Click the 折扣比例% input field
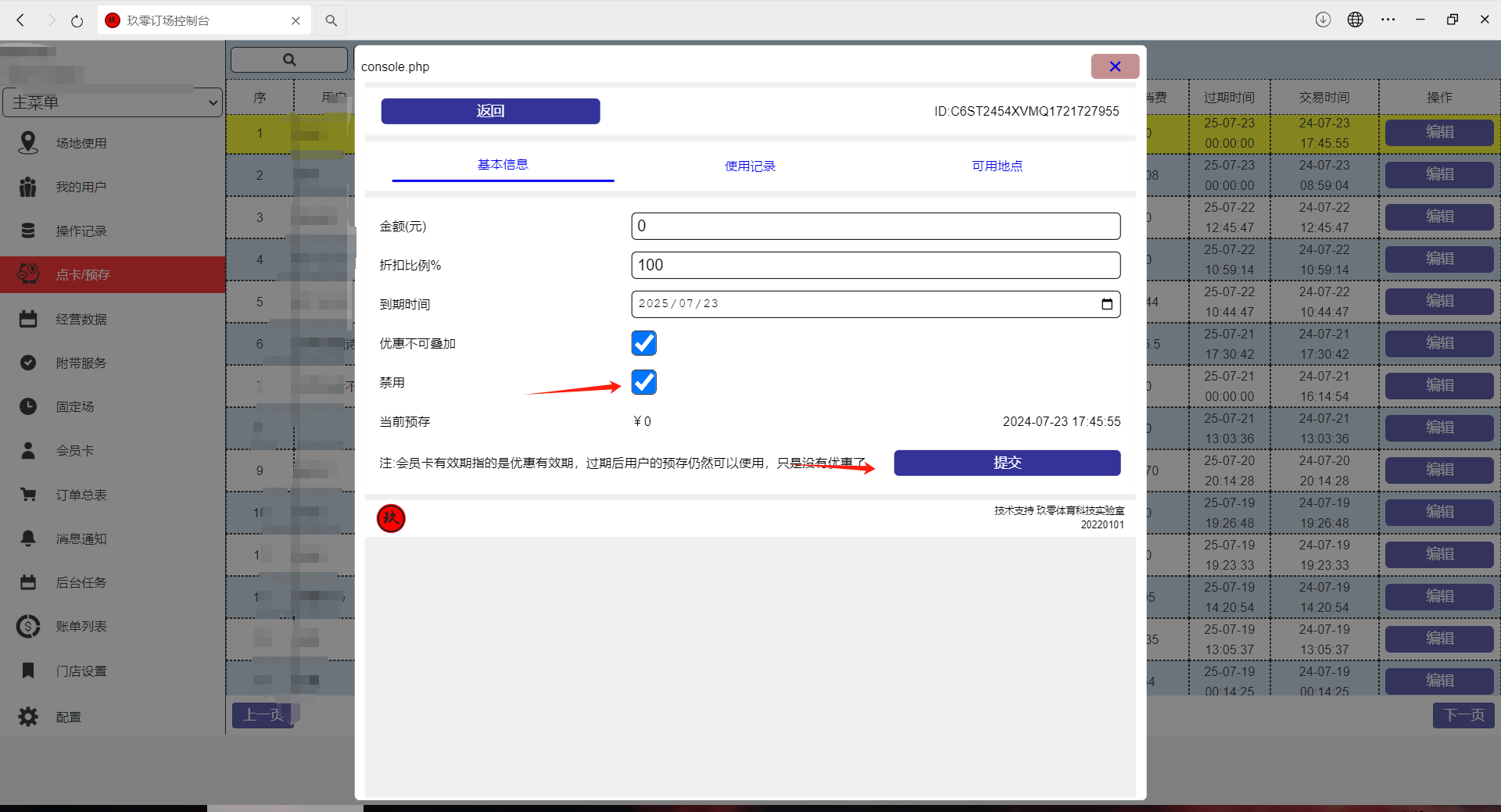Viewport: 1501px width, 812px height. (x=876, y=265)
